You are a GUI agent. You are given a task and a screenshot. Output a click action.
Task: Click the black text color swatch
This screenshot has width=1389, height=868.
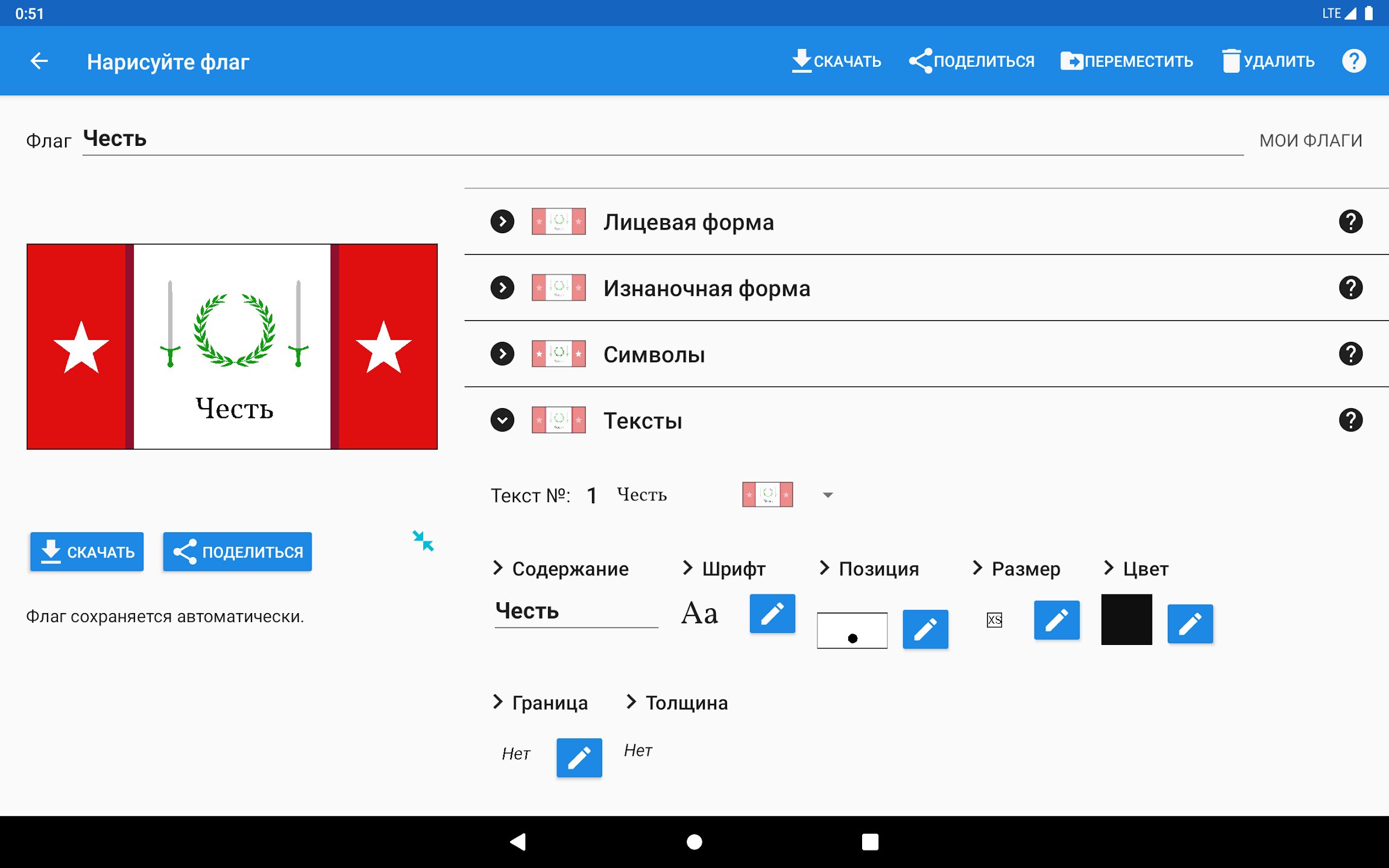[x=1126, y=620]
